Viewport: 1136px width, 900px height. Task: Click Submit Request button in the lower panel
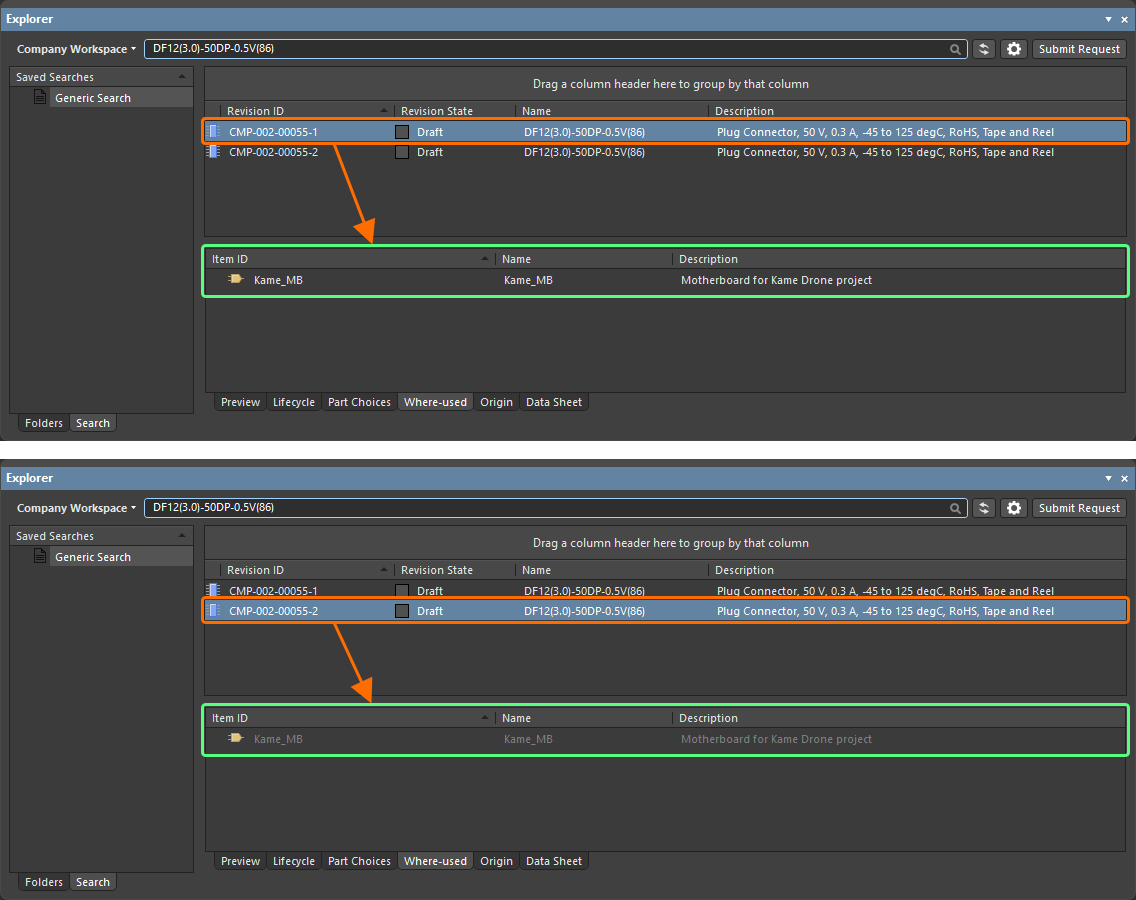coord(1079,508)
